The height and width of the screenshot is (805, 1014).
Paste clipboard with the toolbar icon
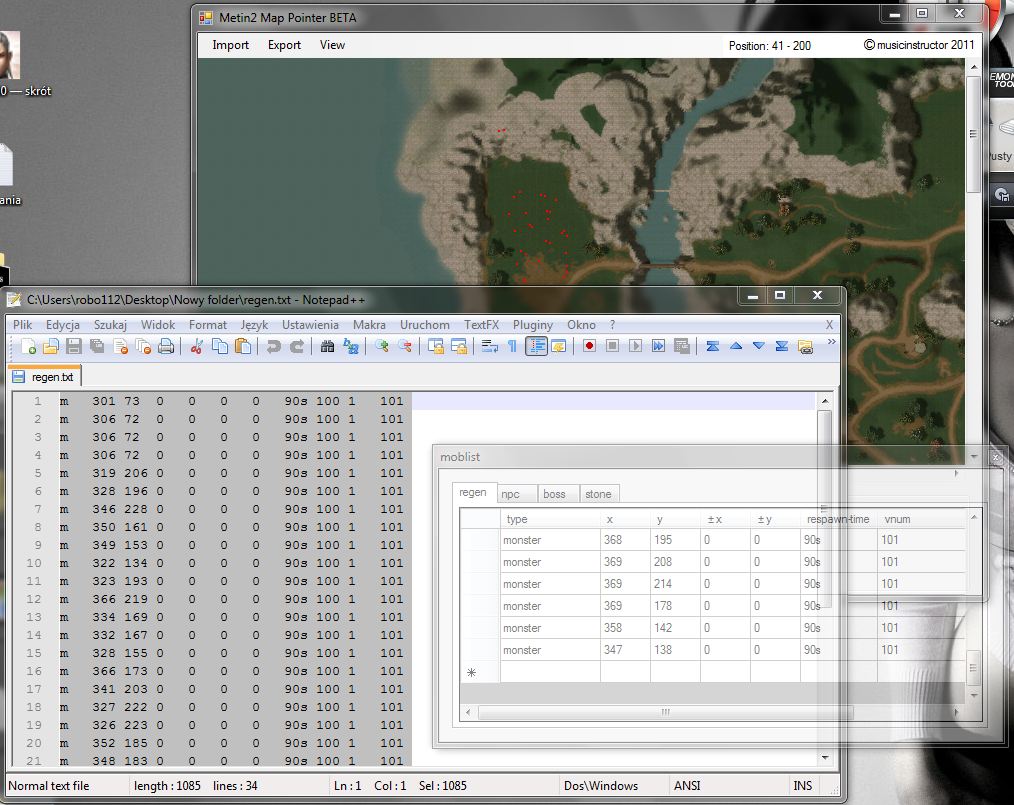coord(243,347)
